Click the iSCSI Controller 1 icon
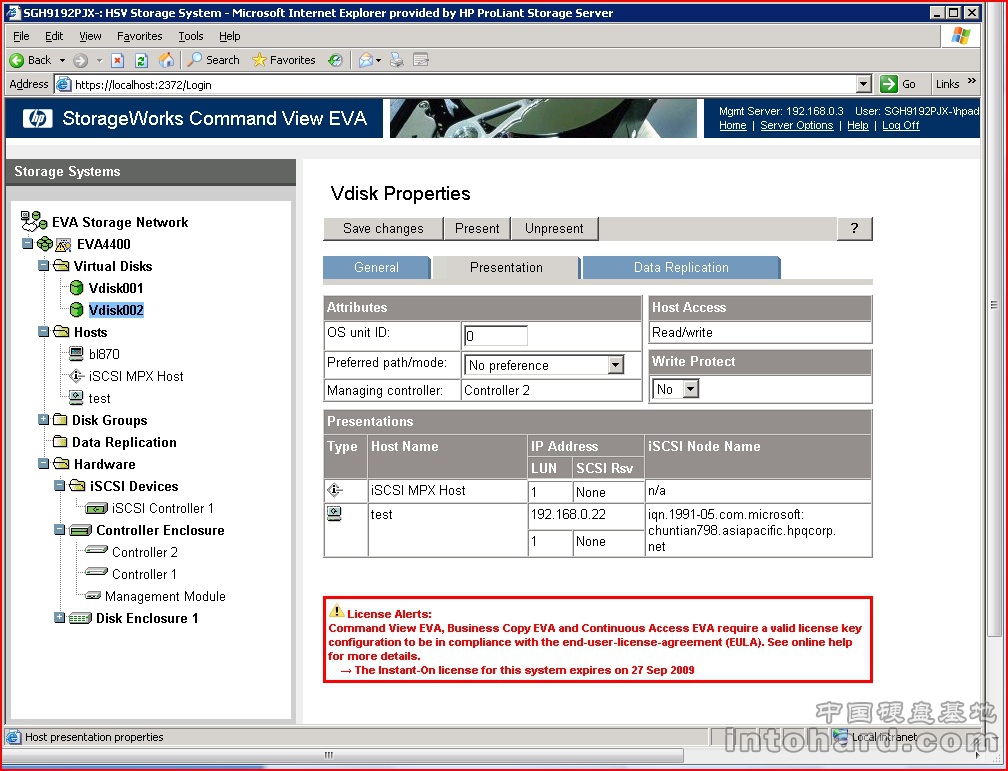The image size is (1008, 771). coord(96,509)
